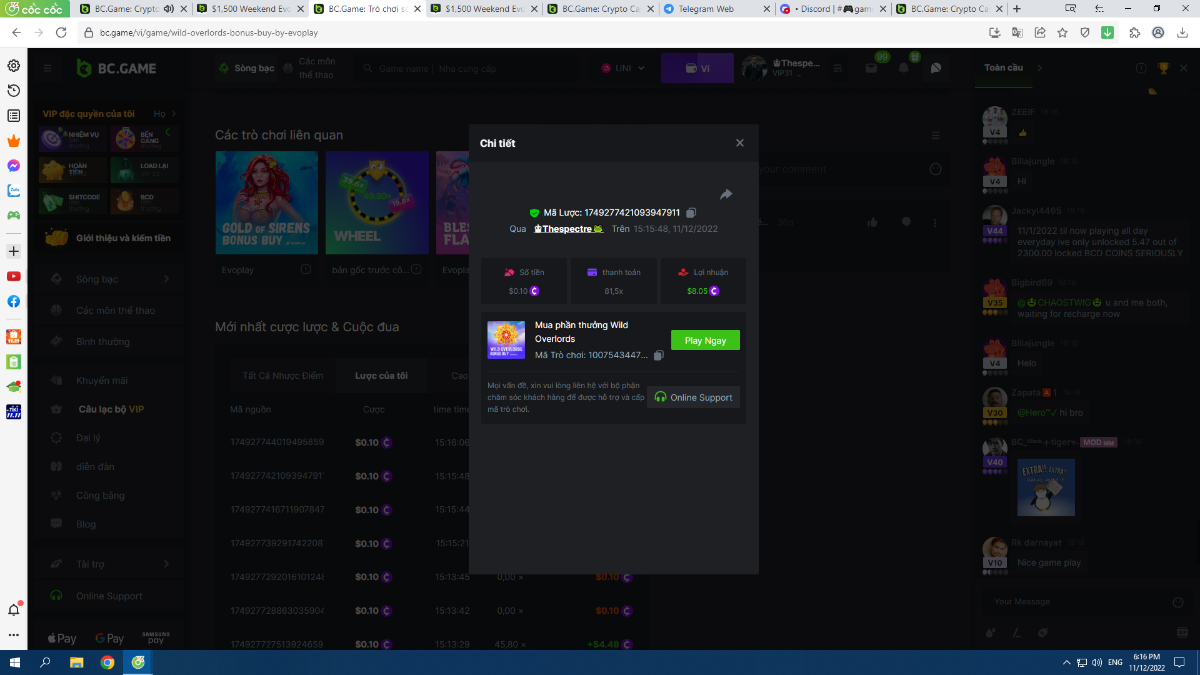Open Chrome from the Windows taskbar

107,662
